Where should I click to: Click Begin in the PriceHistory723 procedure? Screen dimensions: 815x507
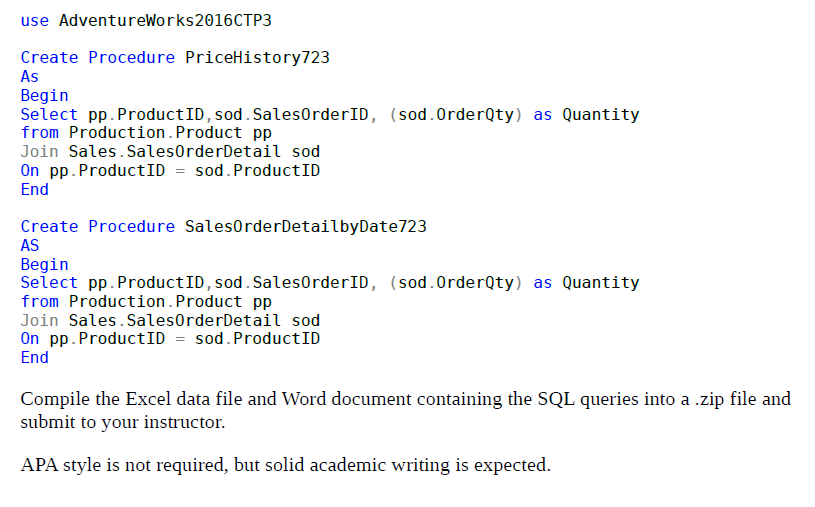click(44, 95)
